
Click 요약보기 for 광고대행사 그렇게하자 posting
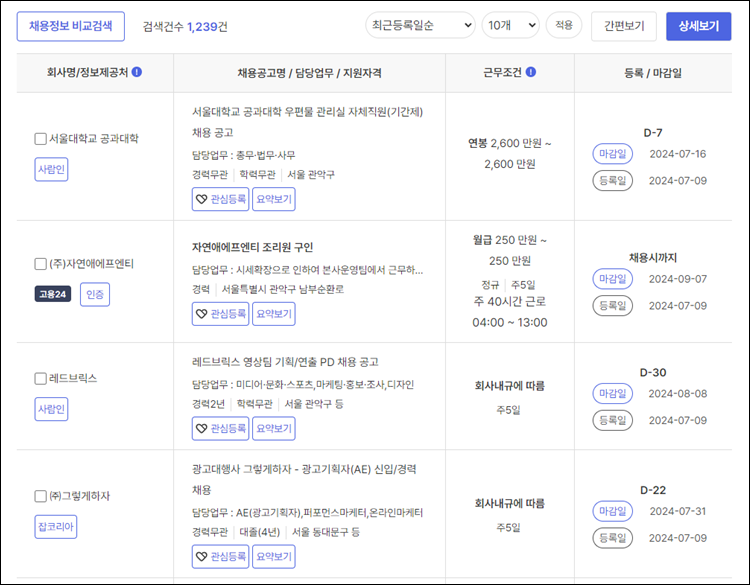(x=274, y=557)
